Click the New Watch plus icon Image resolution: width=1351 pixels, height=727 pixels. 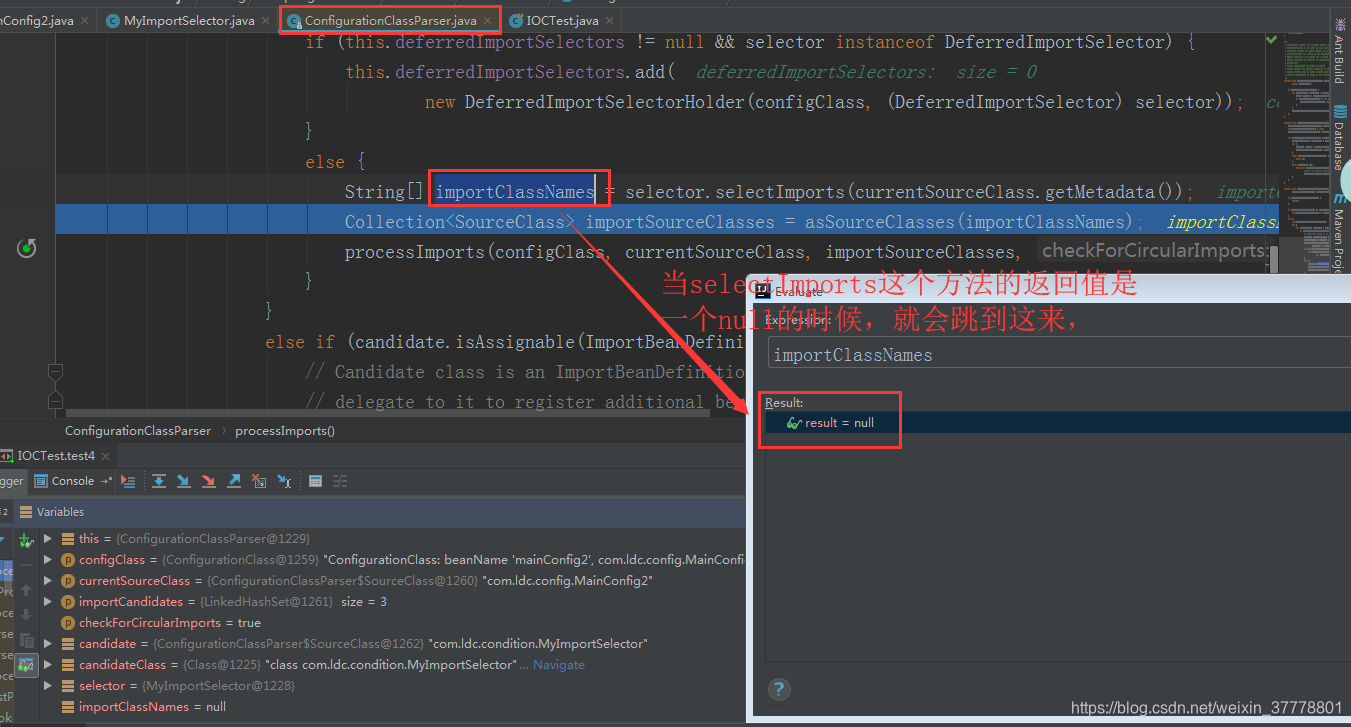(27, 541)
